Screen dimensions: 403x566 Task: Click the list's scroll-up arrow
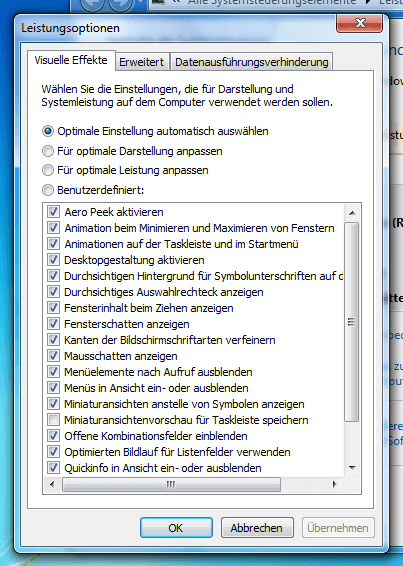352,213
